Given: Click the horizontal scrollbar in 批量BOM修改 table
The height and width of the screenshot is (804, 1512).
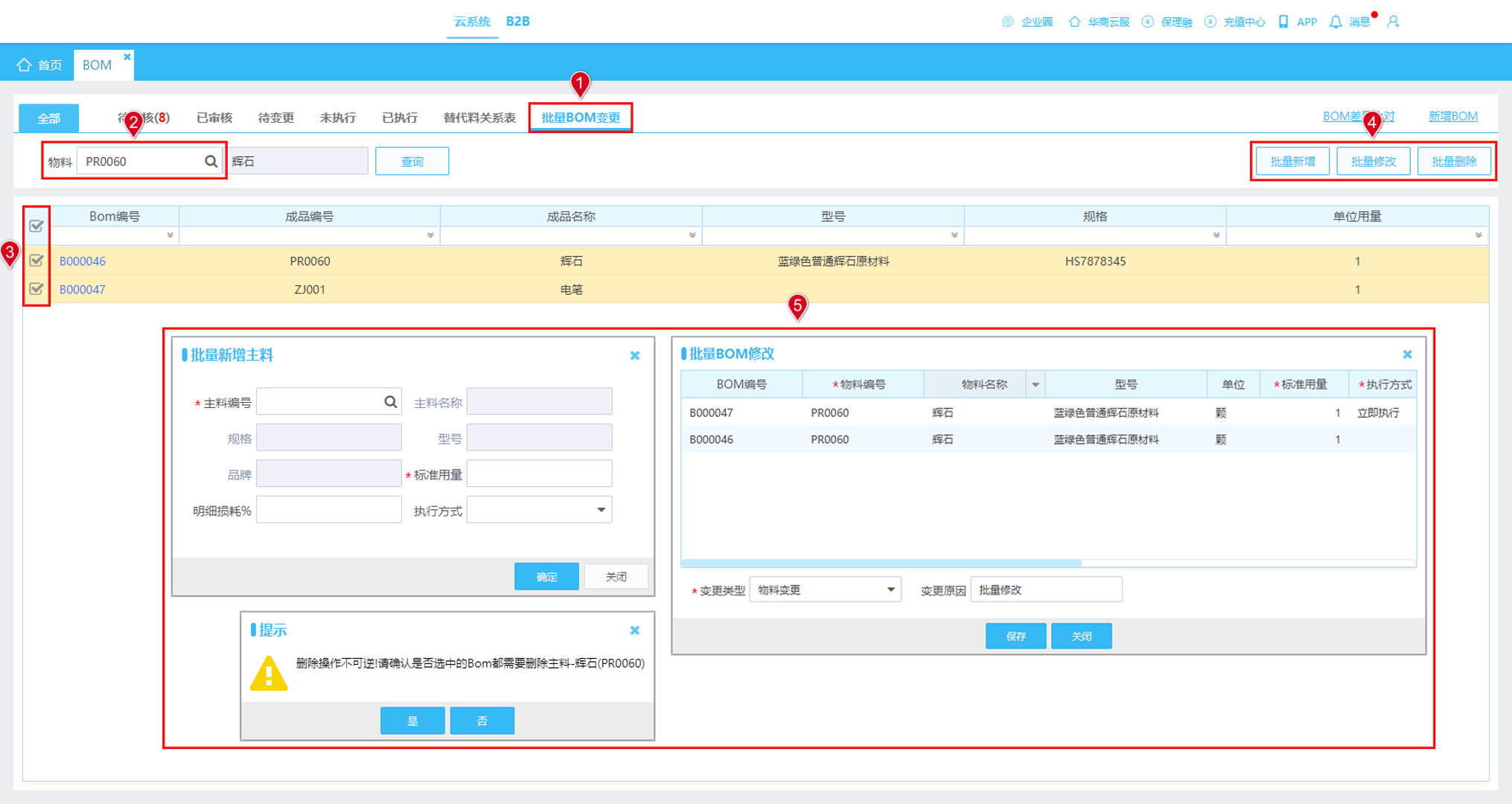Looking at the screenshot, I should click(x=881, y=563).
